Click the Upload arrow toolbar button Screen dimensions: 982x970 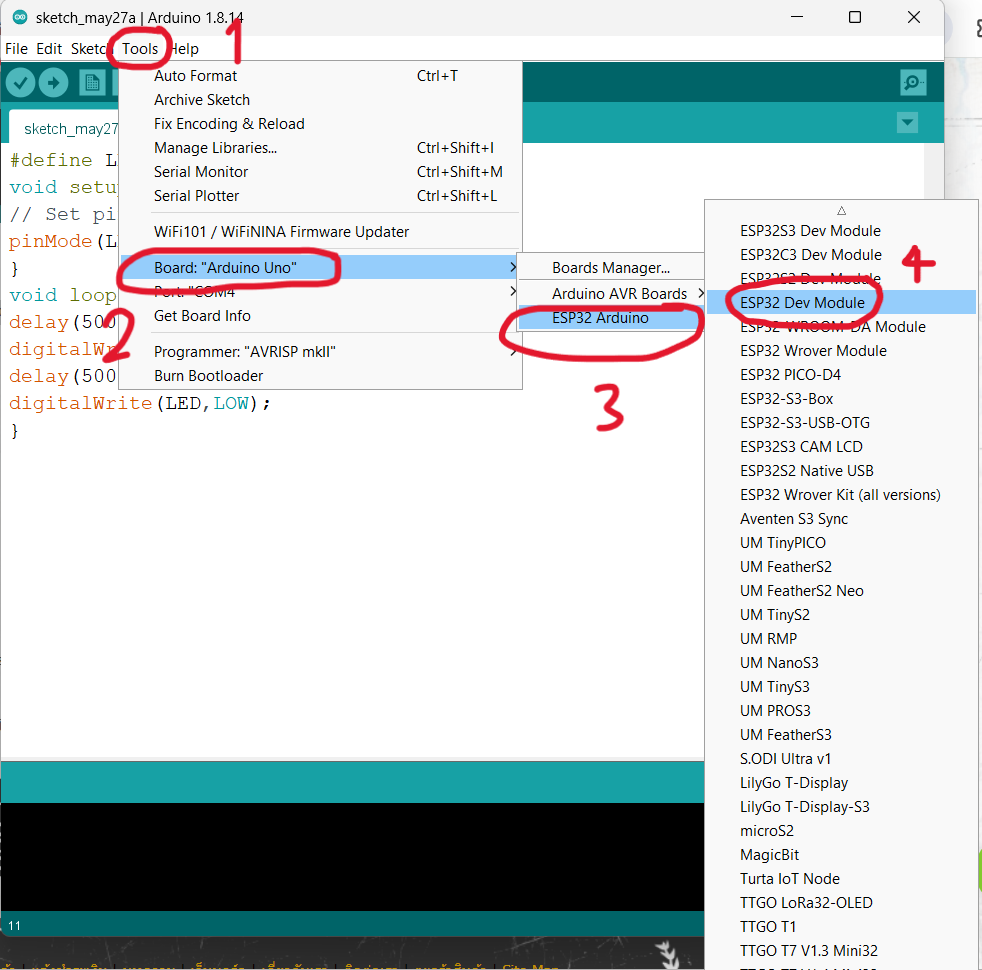pos(54,83)
